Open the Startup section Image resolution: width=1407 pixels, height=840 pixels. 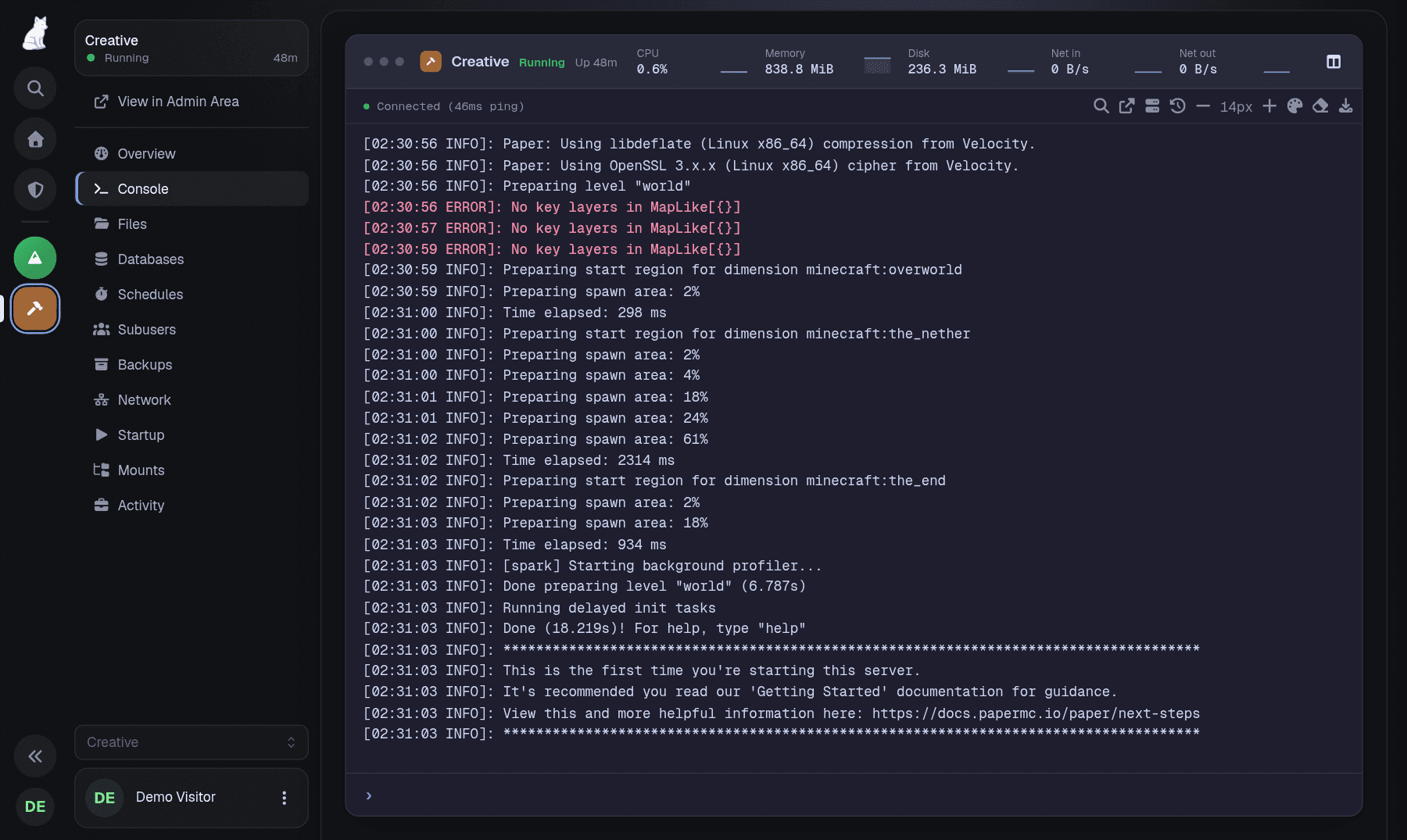coord(192,435)
